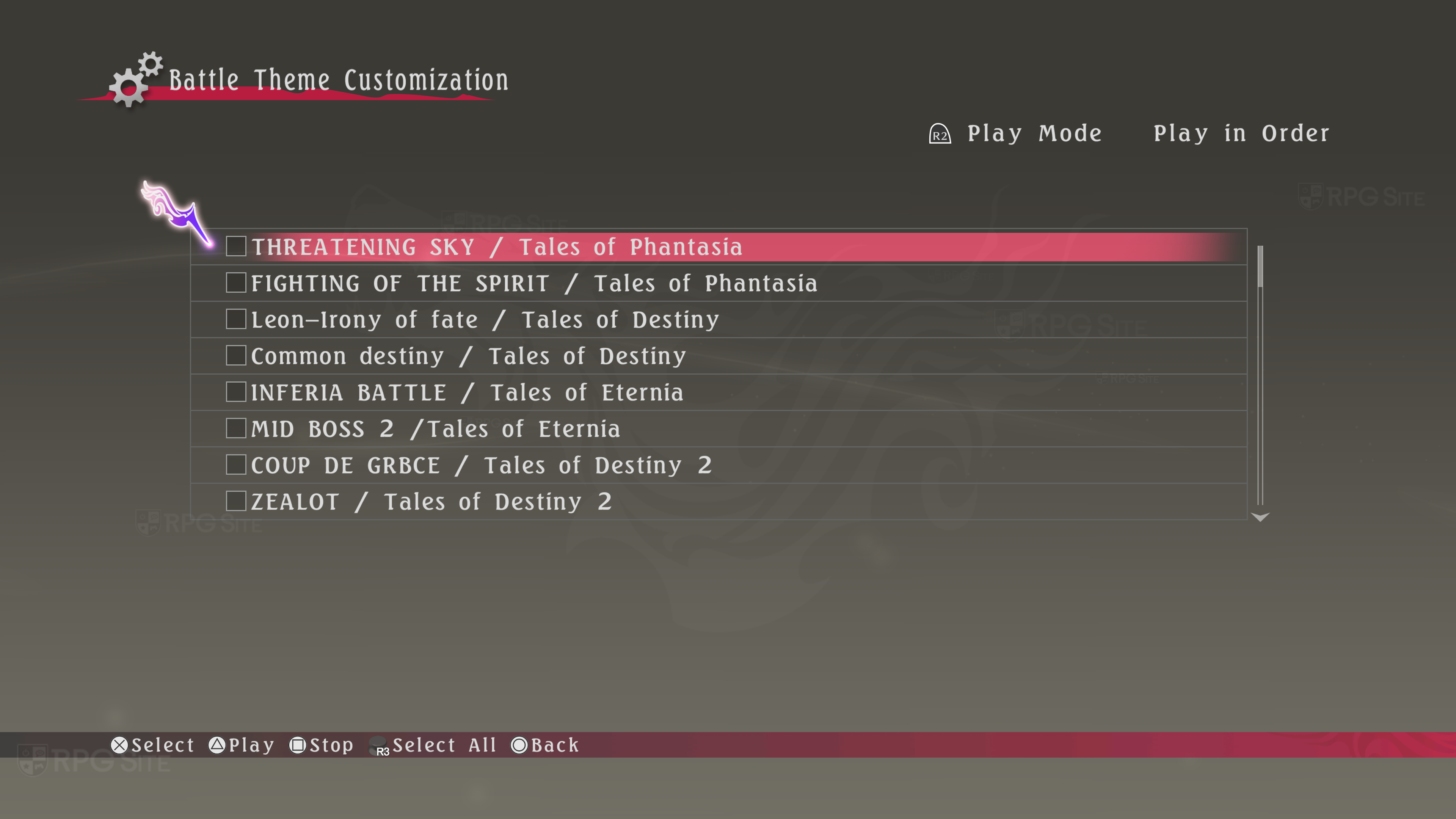
Task: Select Leon-Irony of fate track entry
Action: pyautogui.click(x=485, y=320)
